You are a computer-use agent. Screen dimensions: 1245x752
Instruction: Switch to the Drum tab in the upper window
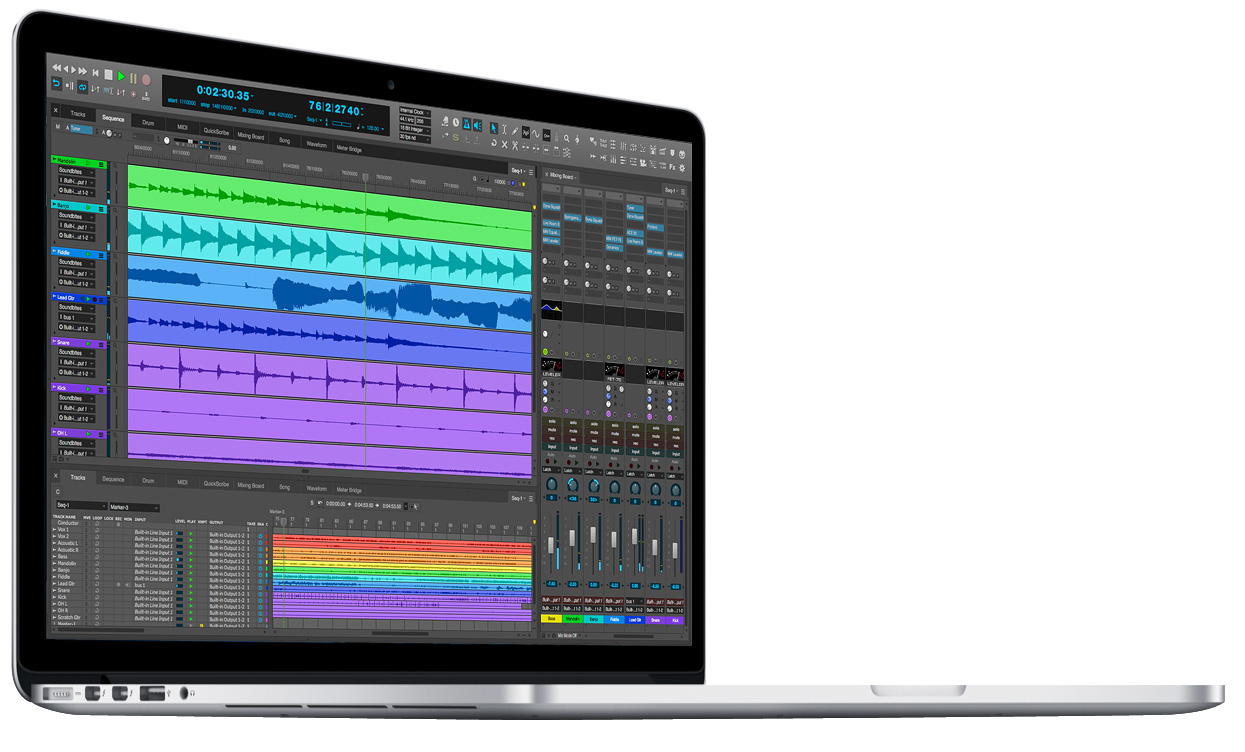(x=148, y=122)
